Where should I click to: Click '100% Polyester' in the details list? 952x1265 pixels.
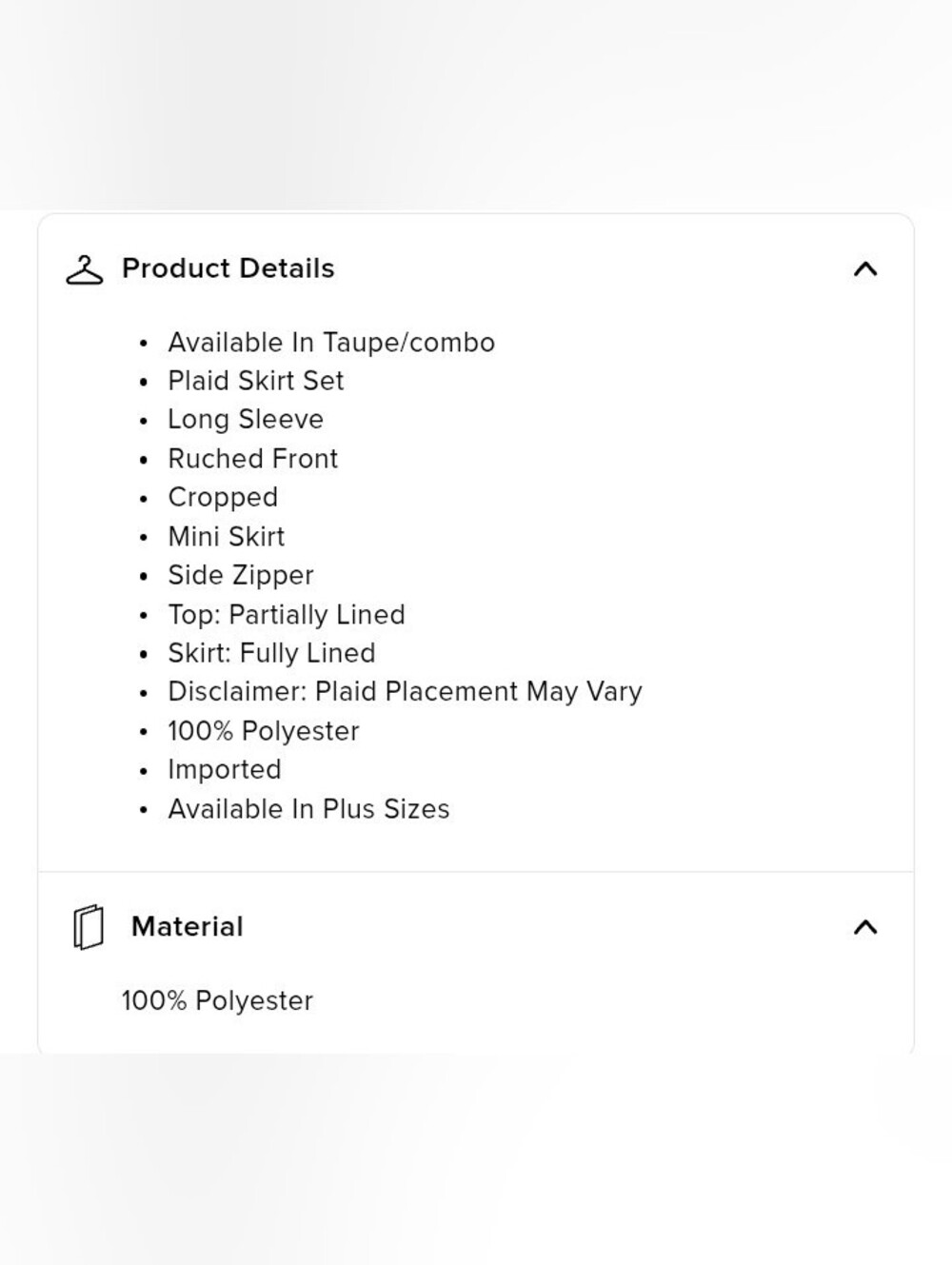tap(264, 731)
